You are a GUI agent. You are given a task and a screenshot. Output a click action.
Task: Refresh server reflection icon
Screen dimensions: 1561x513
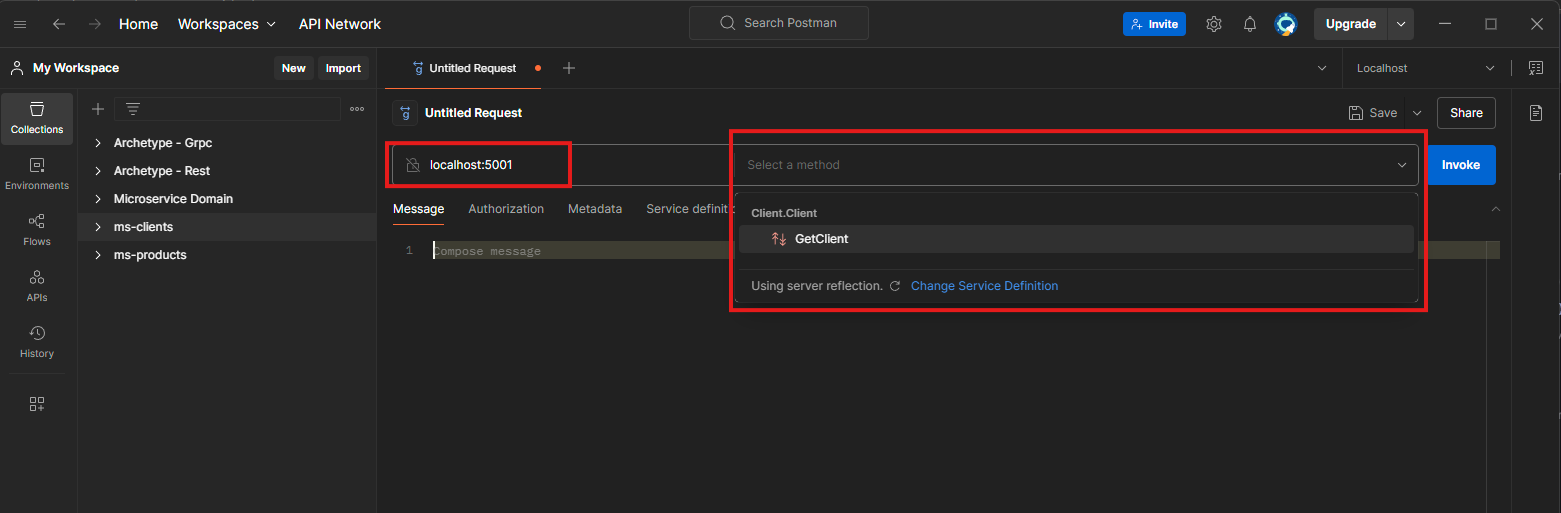coord(895,286)
